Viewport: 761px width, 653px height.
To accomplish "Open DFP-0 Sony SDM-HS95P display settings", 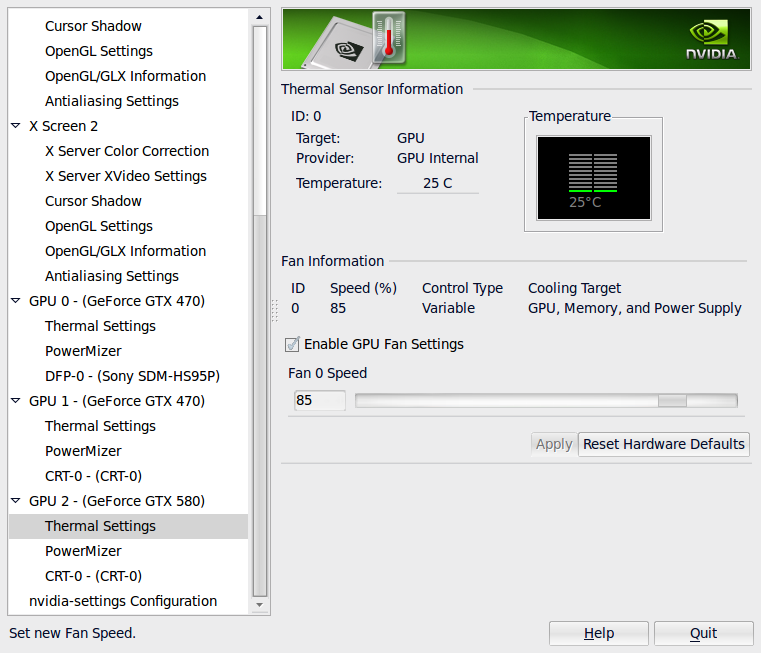I will [132, 376].
